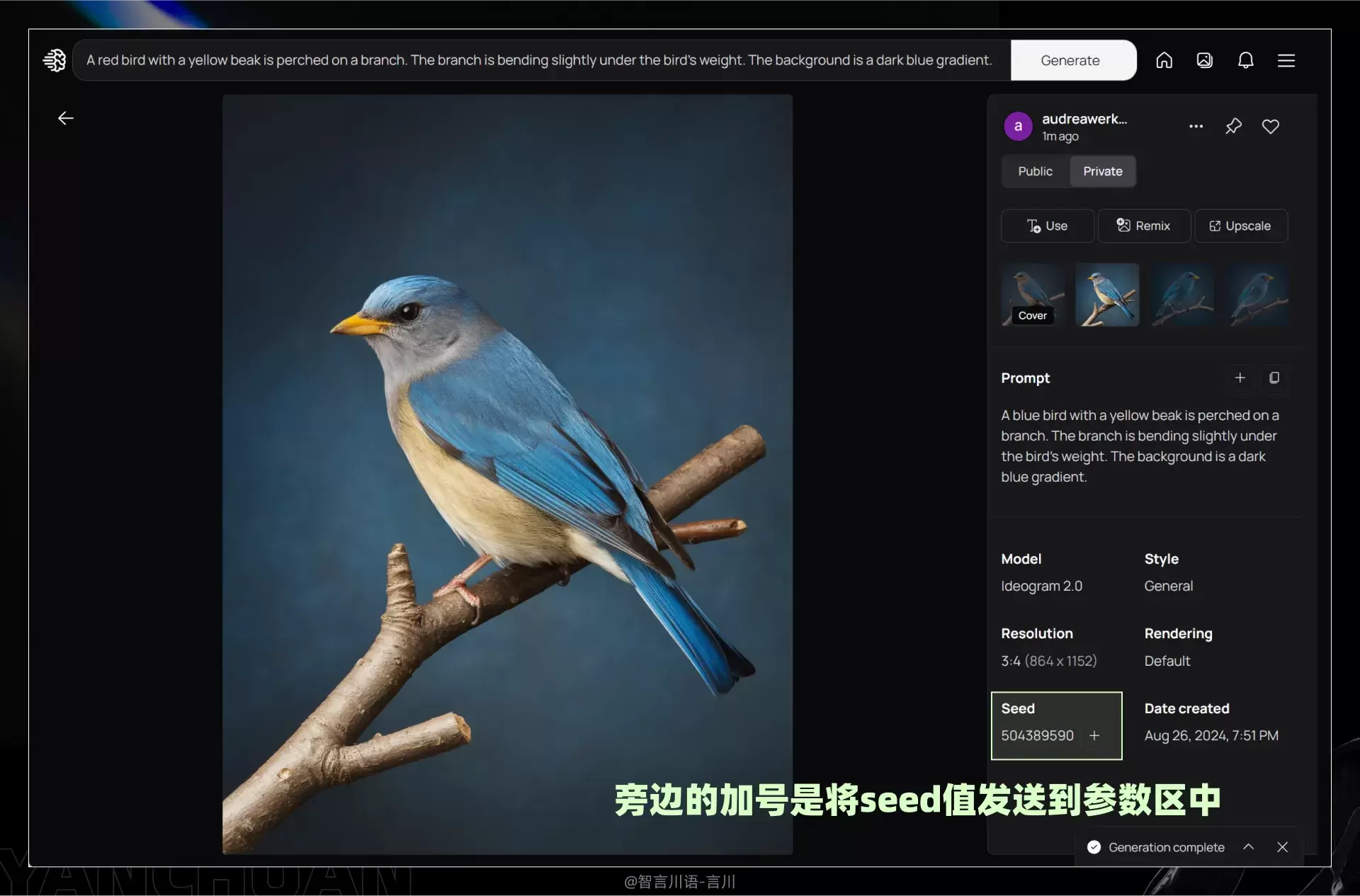Image resolution: width=1360 pixels, height=896 pixels.
Task: Set visibility to Private
Action: pyautogui.click(x=1102, y=171)
